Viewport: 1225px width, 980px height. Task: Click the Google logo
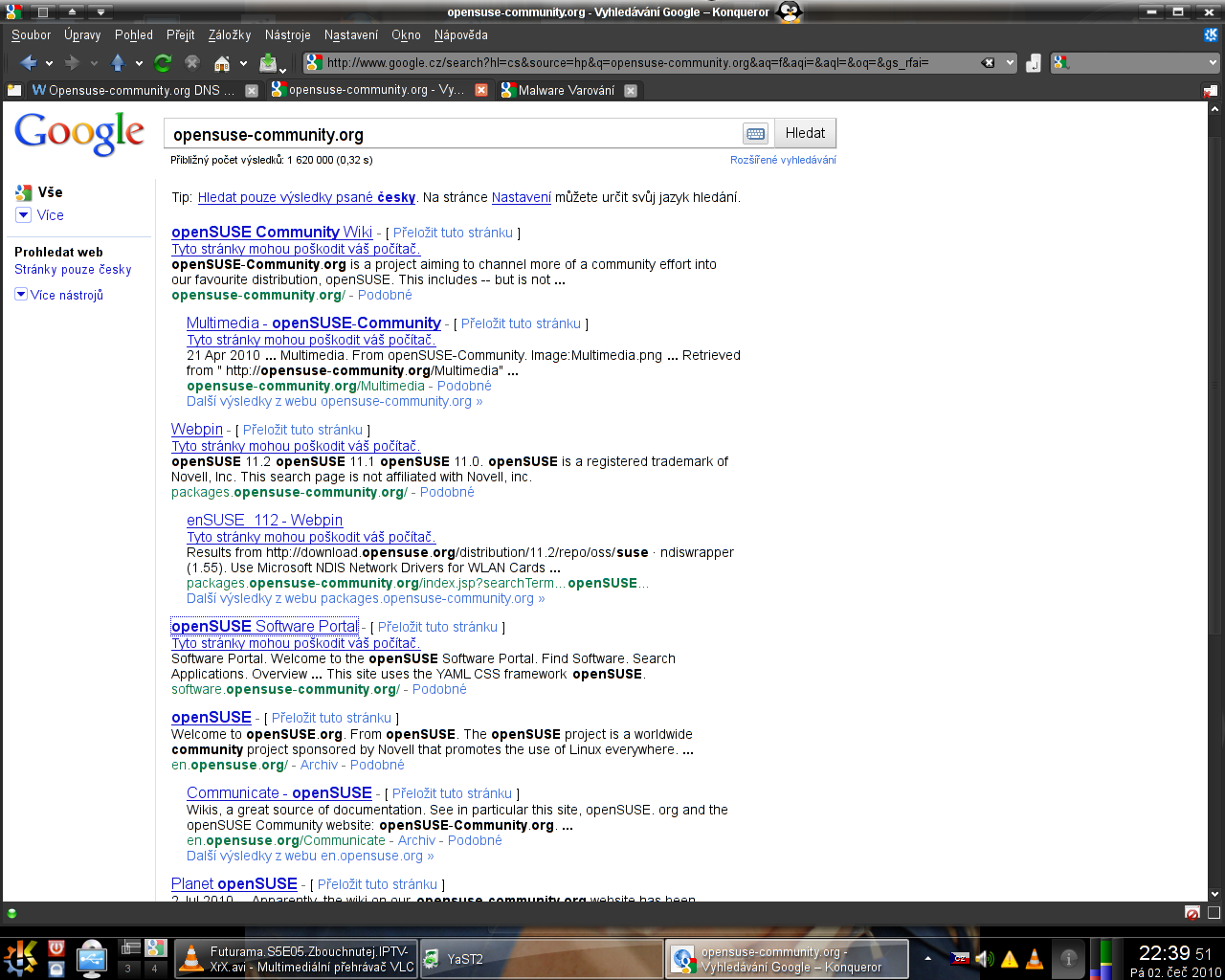(79, 133)
